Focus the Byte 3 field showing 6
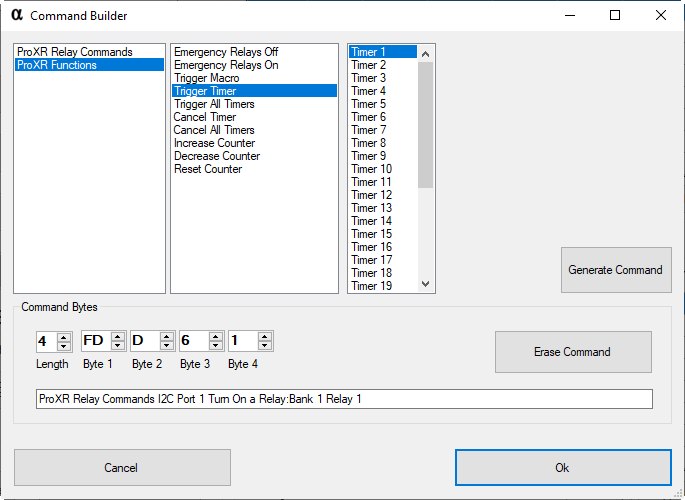Image resolution: width=685 pixels, height=500 pixels. click(x=194, y=341)
